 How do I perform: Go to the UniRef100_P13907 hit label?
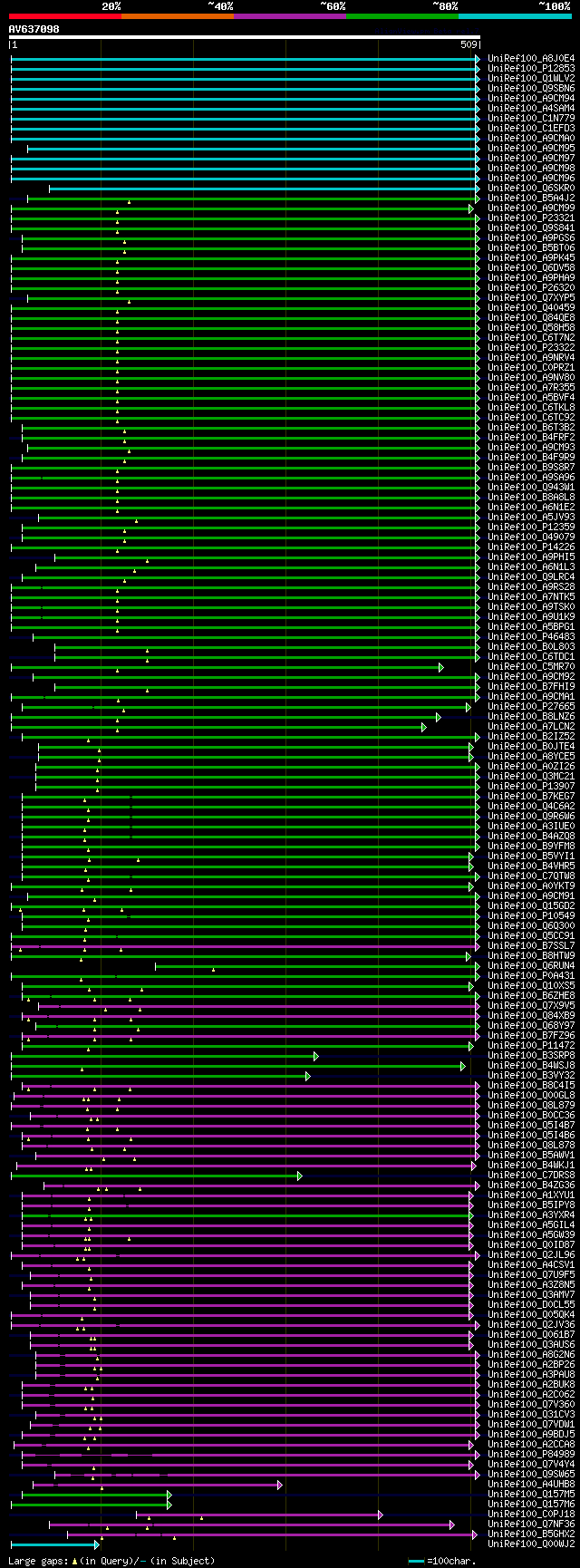531,787
